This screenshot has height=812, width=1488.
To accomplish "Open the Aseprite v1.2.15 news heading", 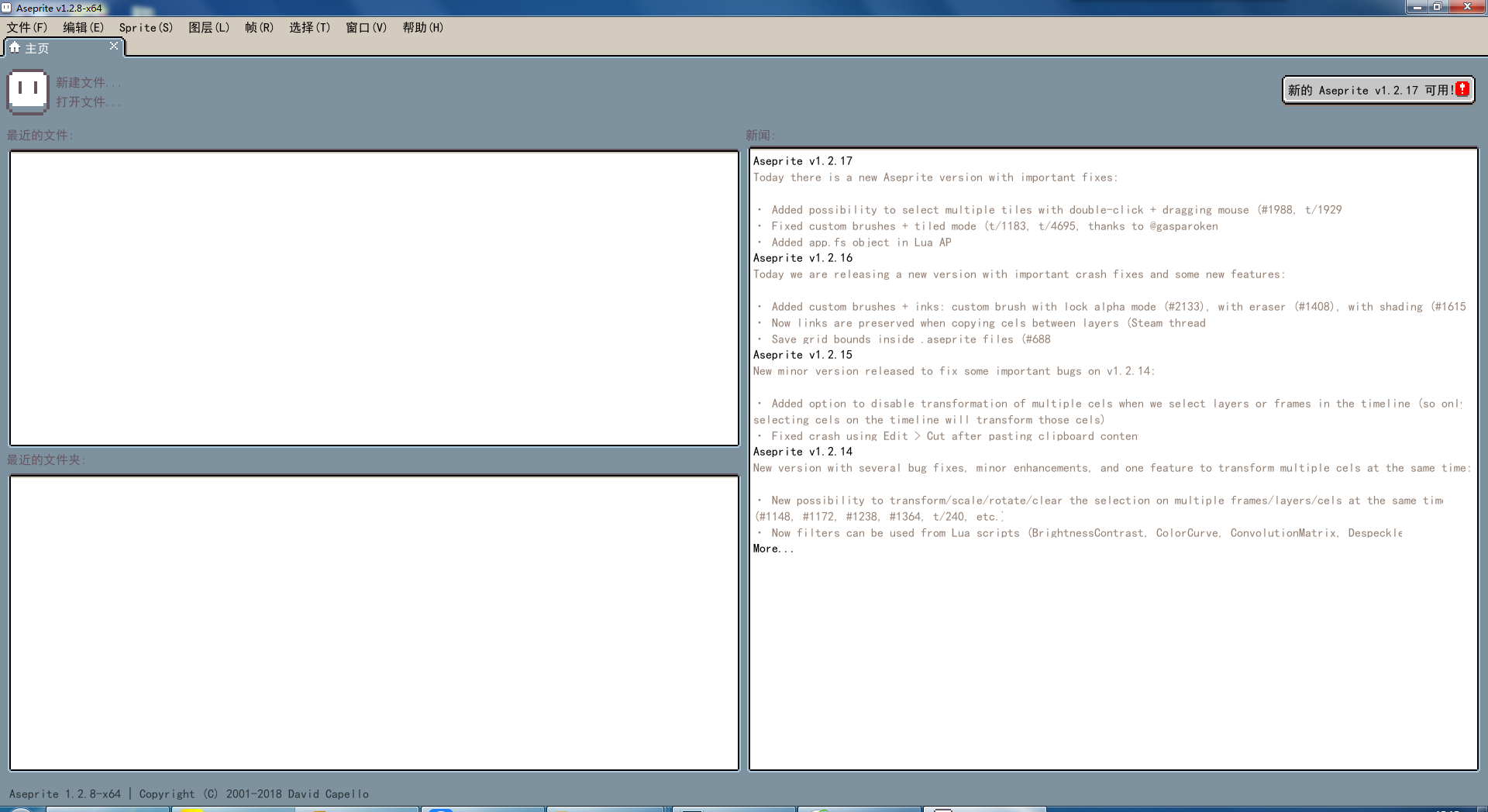I will (x=802, y=355).
